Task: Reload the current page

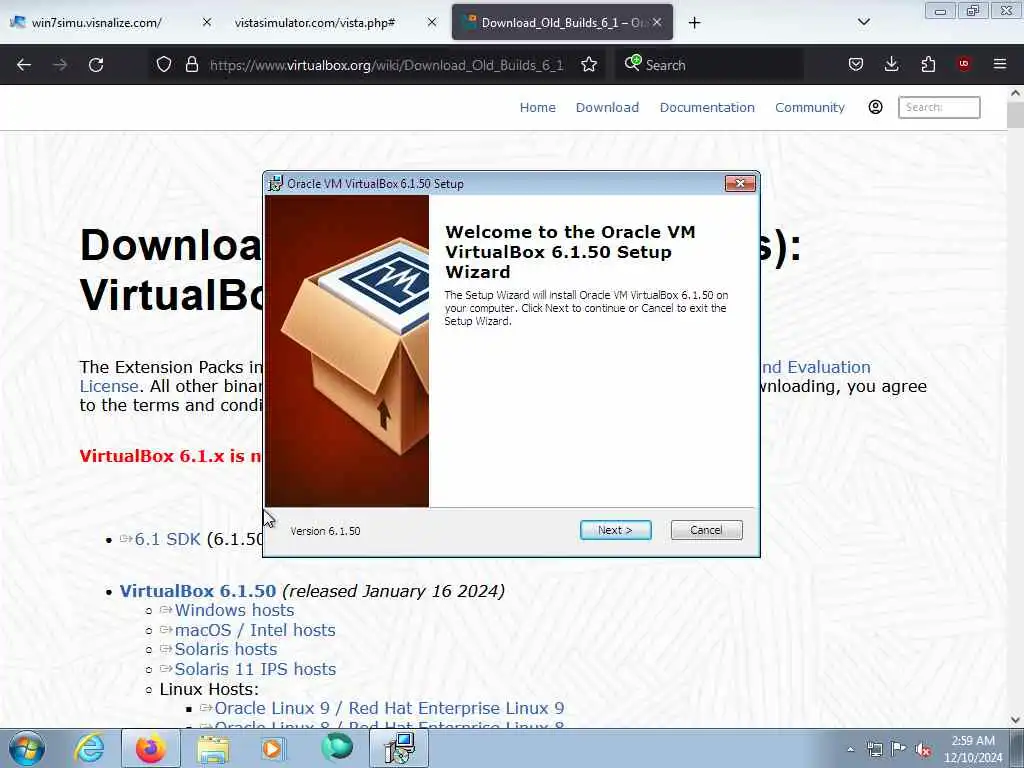Action: tap(96, 65)
